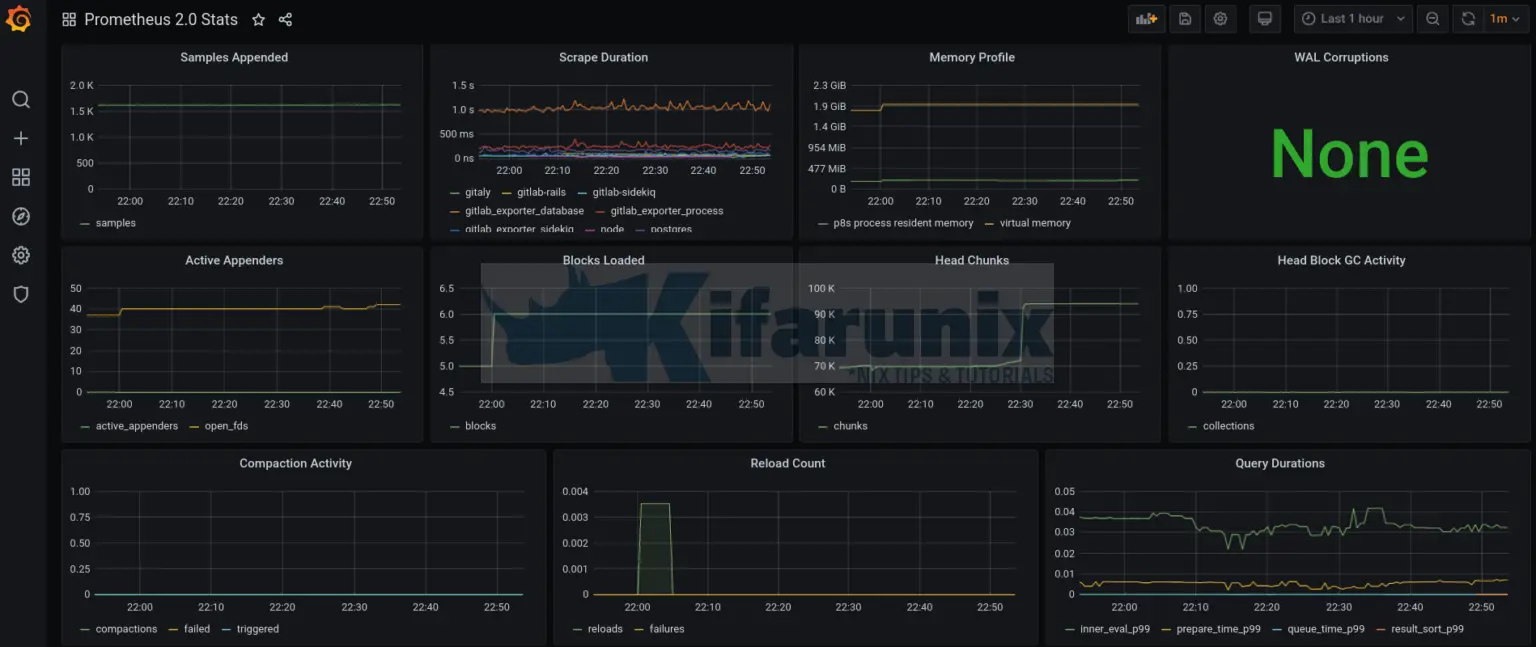Screen dimensions: 1536x647
Task: Open the Samples Appended panel menu
Action: click(233, 57)
